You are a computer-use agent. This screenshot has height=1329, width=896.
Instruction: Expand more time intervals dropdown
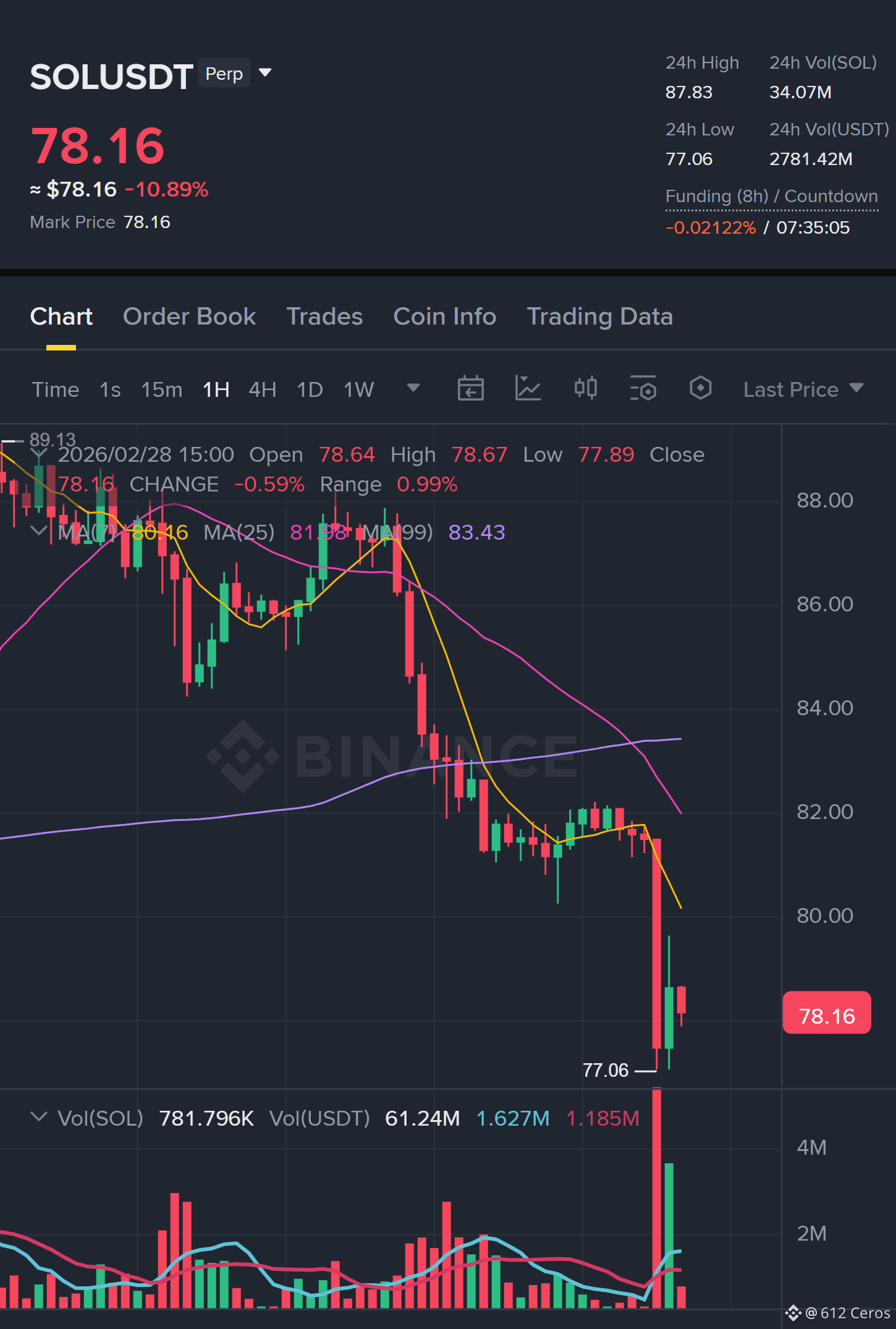(x=413, y=388)
